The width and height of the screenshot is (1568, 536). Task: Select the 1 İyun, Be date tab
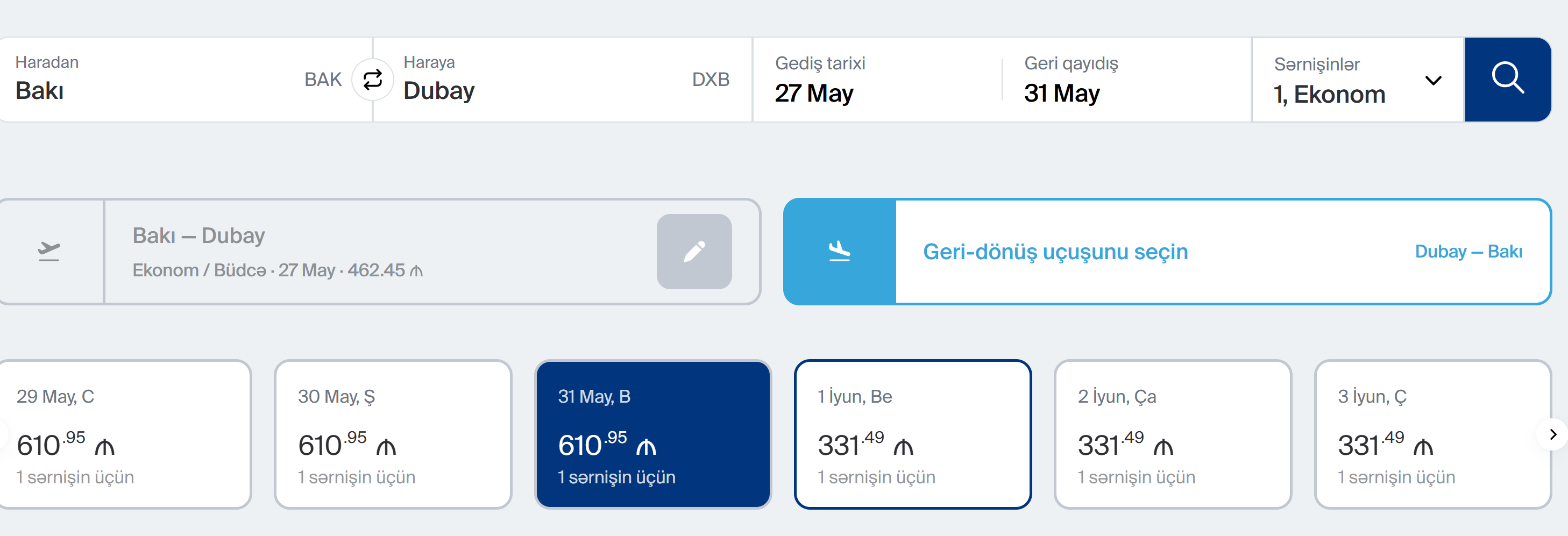[x=912, y=434]
